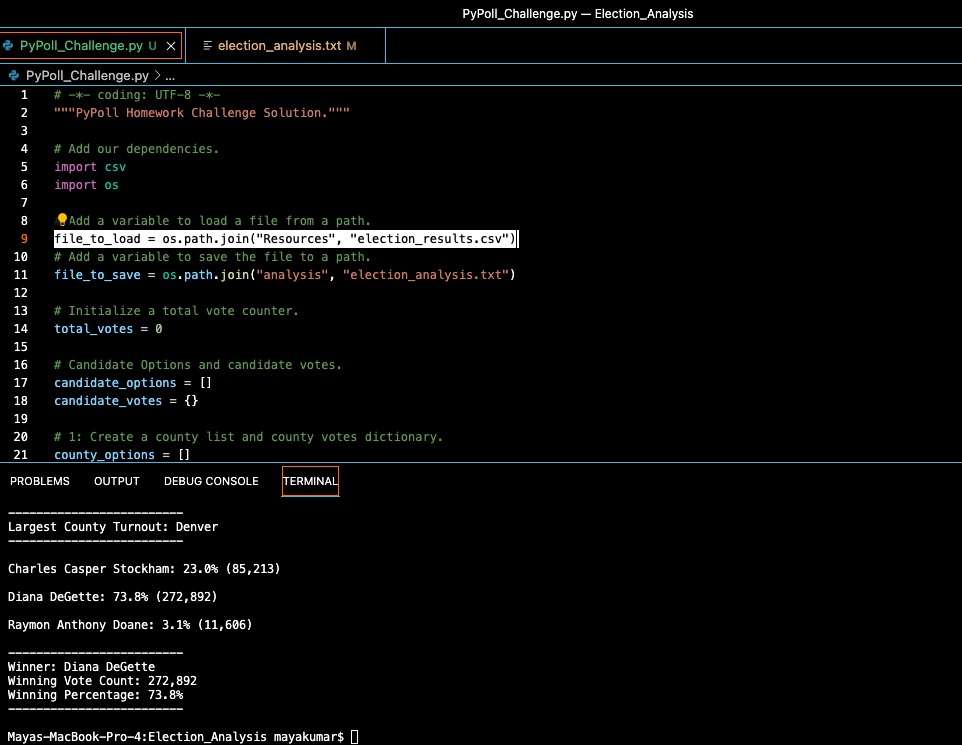Click 'total_votes = 0' line

coord(108,329)
